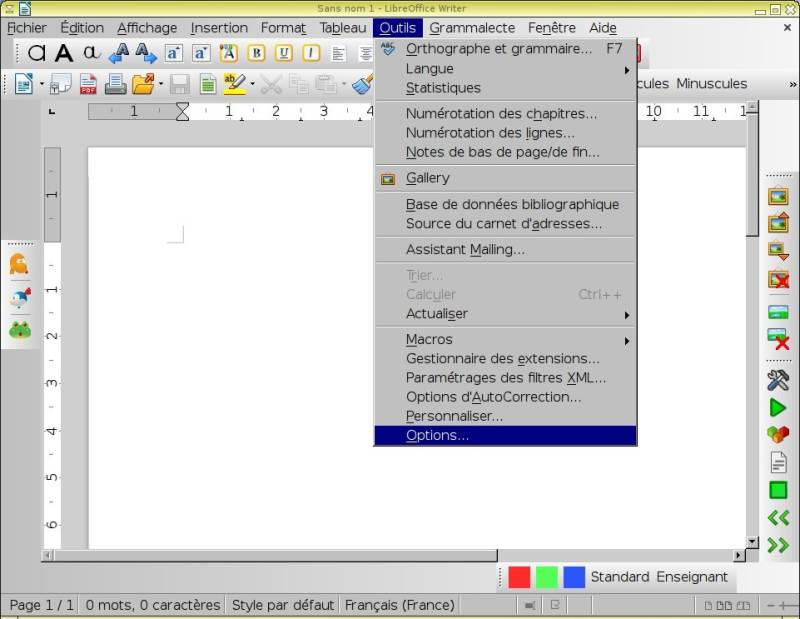Expand the Macros submenu
The height and width of the screenshot is (619, 800).
point(505,339)
